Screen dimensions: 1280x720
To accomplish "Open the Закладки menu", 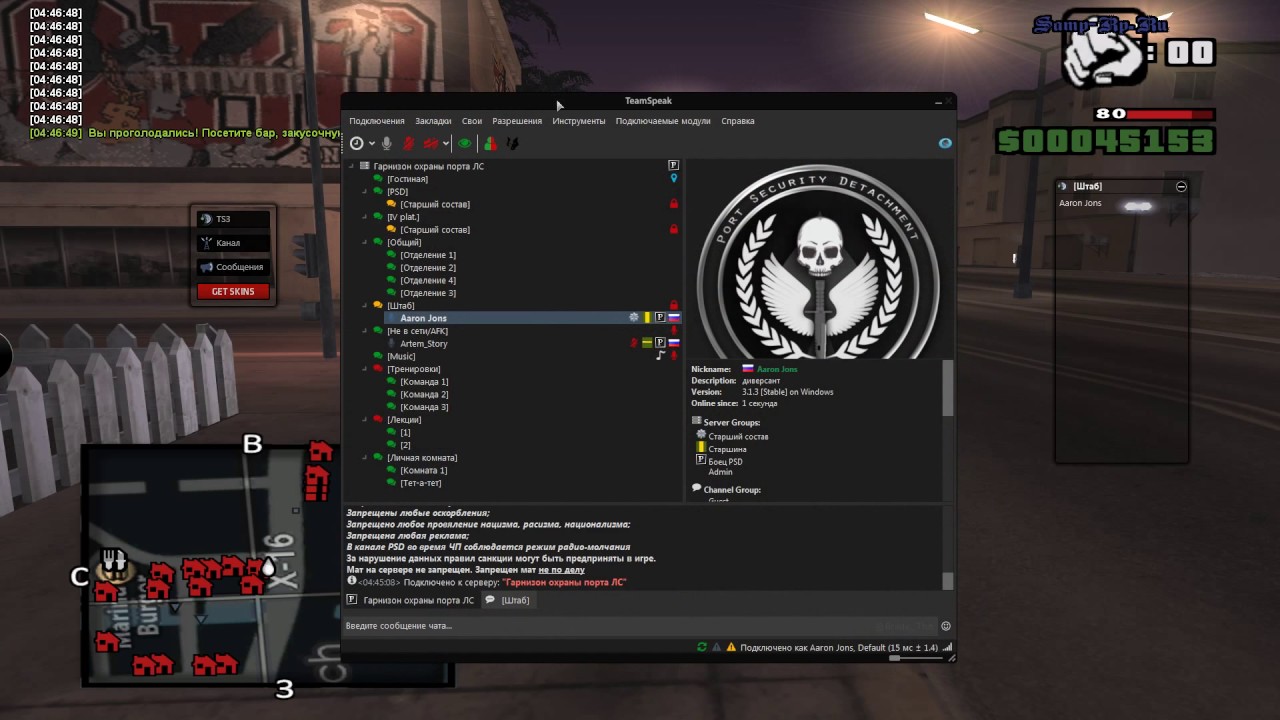I will coord(433,121).
